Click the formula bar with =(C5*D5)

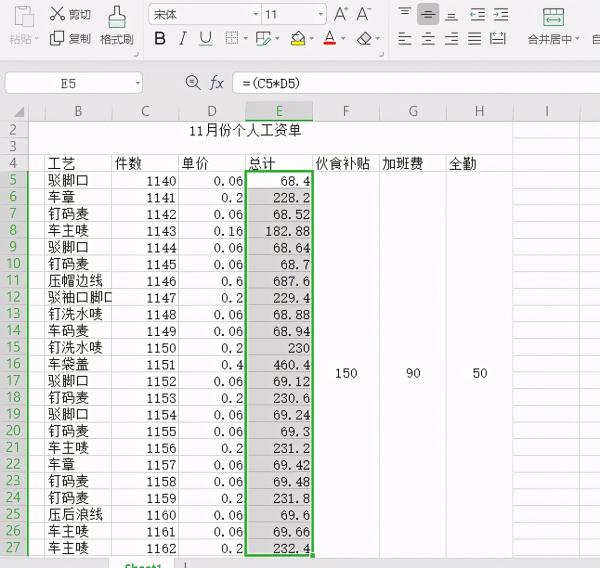416,83
